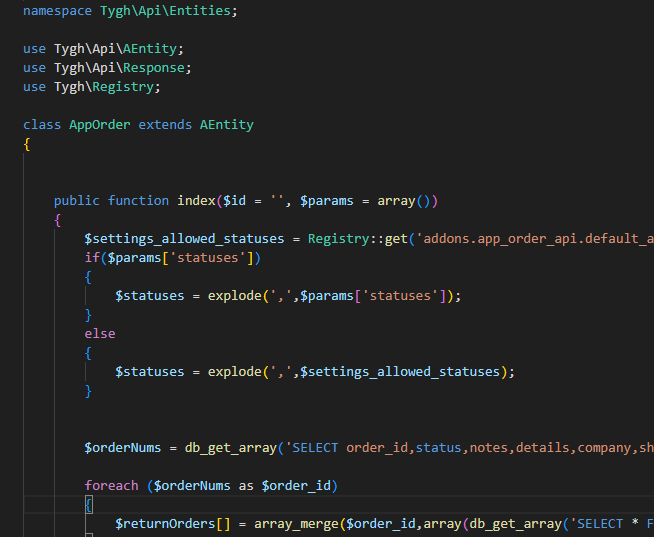
Task: Place cursor on Tygh\Api\Entities namespace path
Action: (169, 11)
